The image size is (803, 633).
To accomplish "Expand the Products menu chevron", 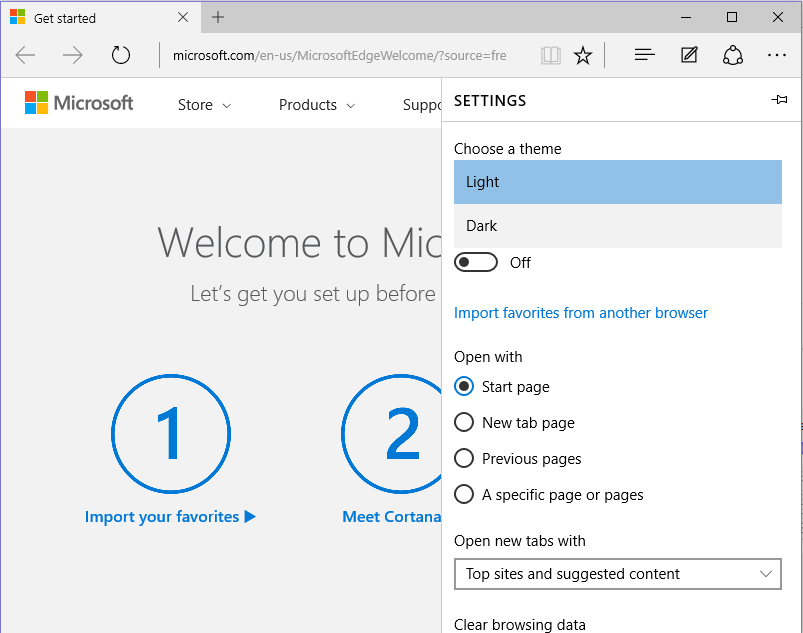I will click(x=351, y=104).
